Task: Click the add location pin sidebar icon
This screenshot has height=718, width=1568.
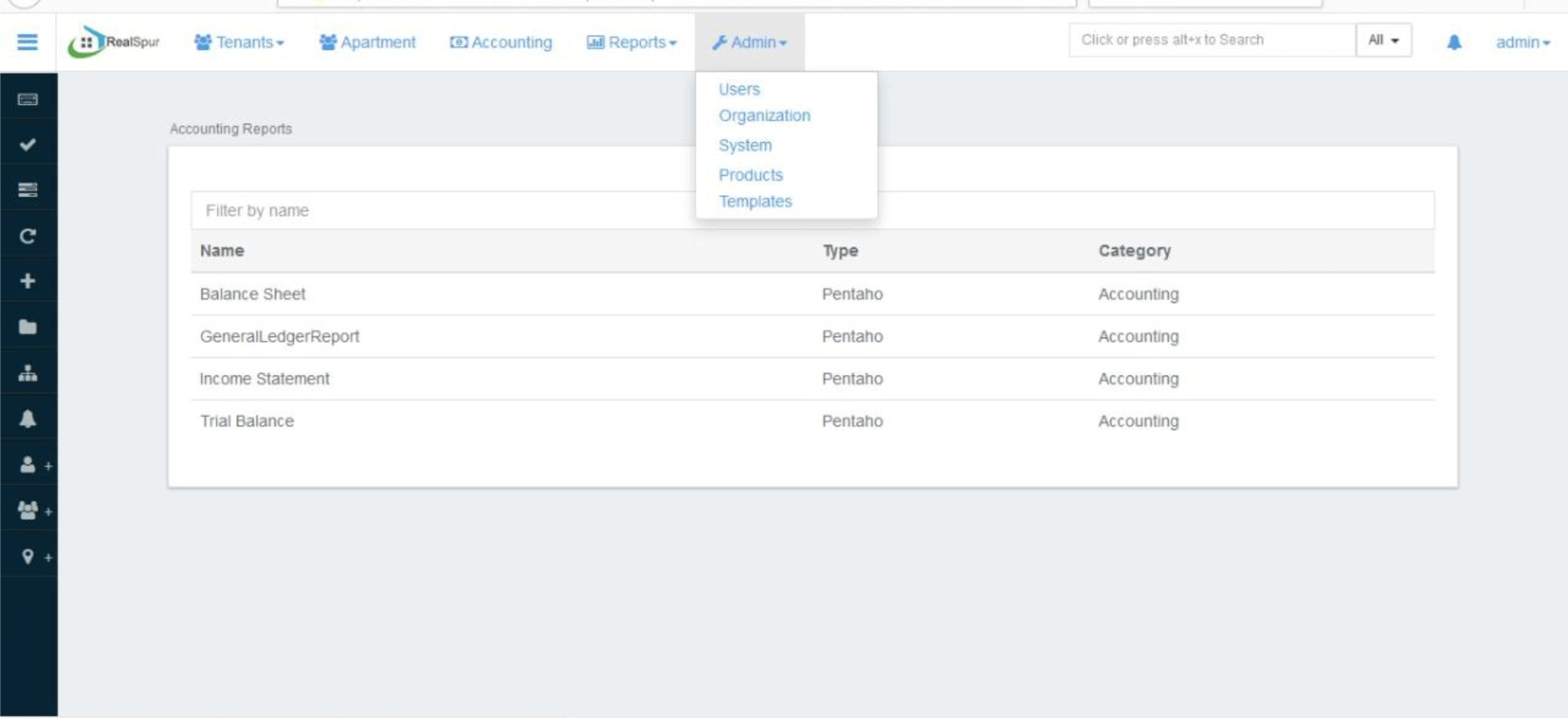Action: click(x=36, y=557)
